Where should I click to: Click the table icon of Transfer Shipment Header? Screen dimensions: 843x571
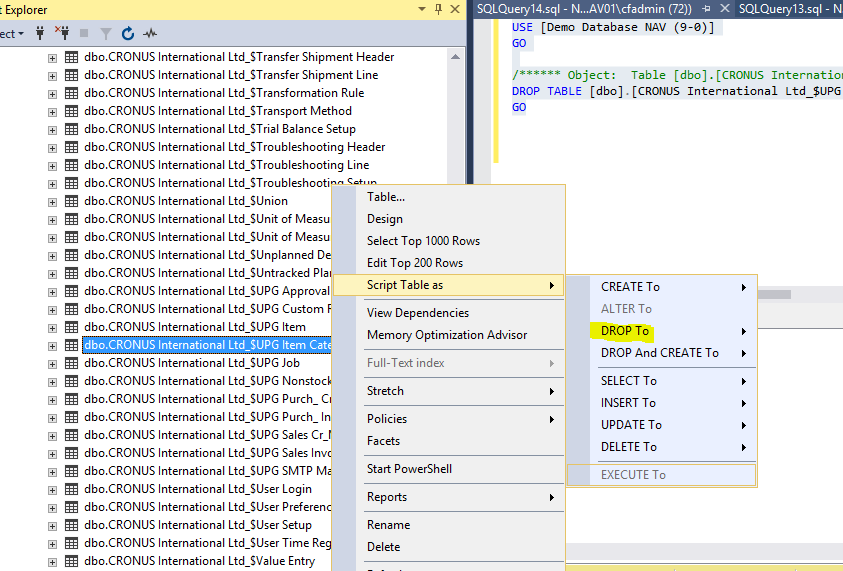click(x=72, y=57)
